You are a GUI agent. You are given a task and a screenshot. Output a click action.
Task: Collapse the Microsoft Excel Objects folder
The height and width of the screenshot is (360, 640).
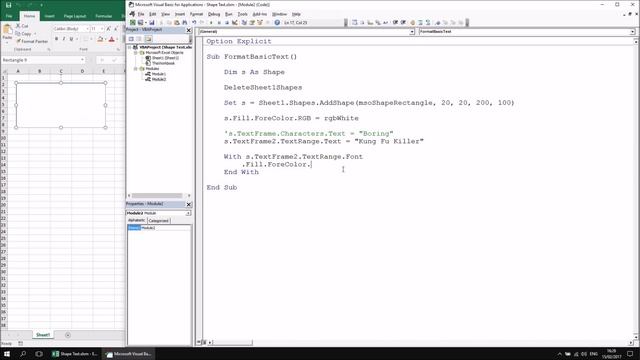[x=136, y=53]
